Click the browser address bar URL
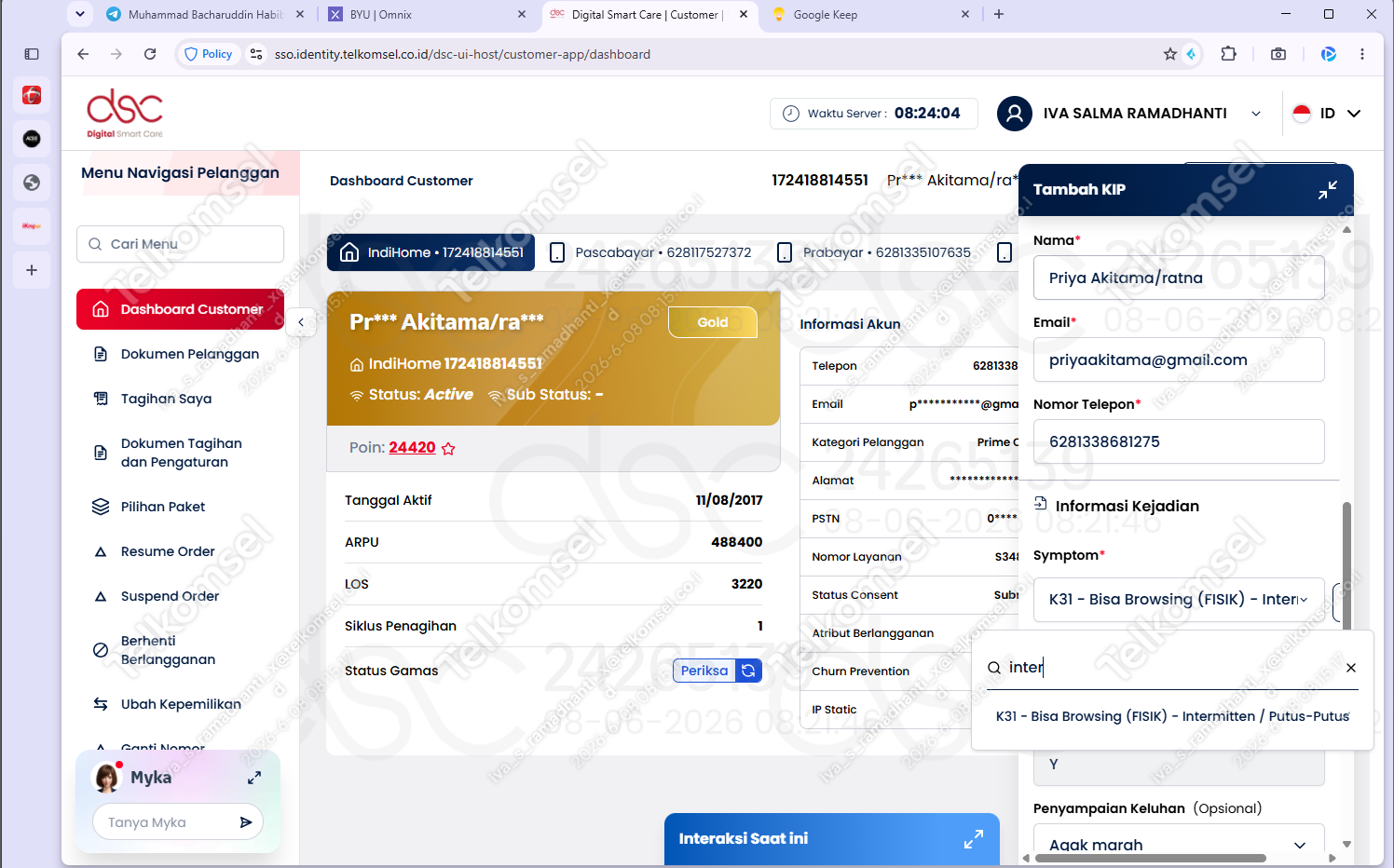1394x868 pixels. (x=462, y=54)
